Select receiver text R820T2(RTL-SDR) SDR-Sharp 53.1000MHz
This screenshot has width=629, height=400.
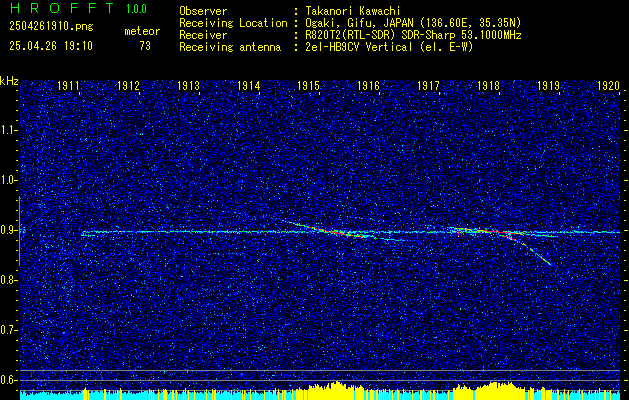(x=413, y=35)
